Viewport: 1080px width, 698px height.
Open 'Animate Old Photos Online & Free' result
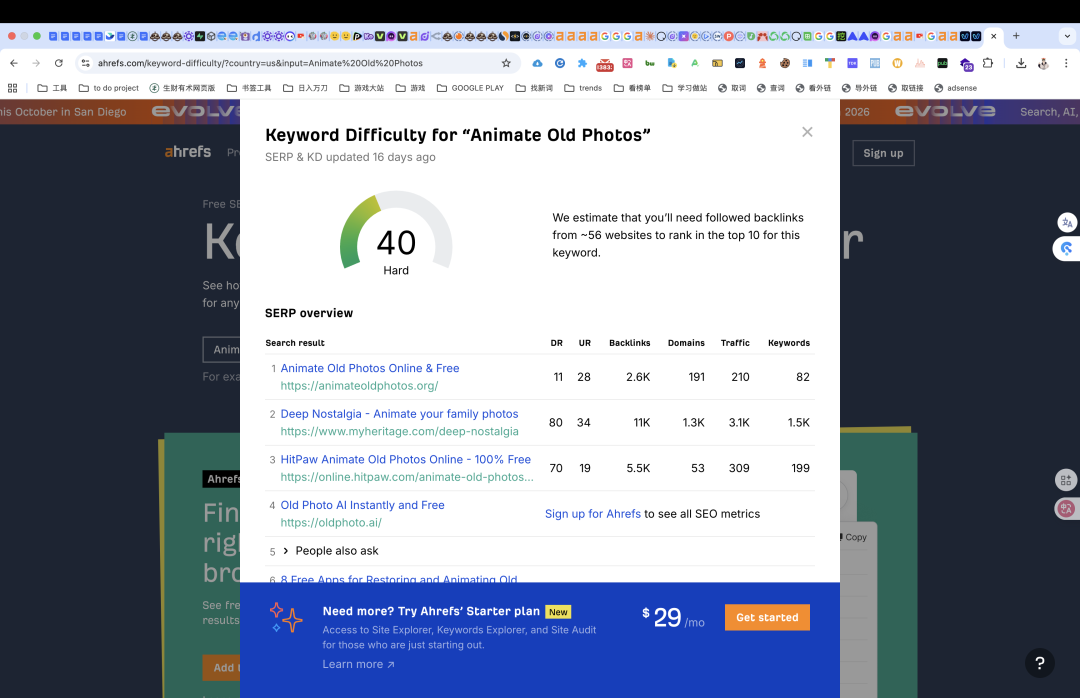[370, 368]
